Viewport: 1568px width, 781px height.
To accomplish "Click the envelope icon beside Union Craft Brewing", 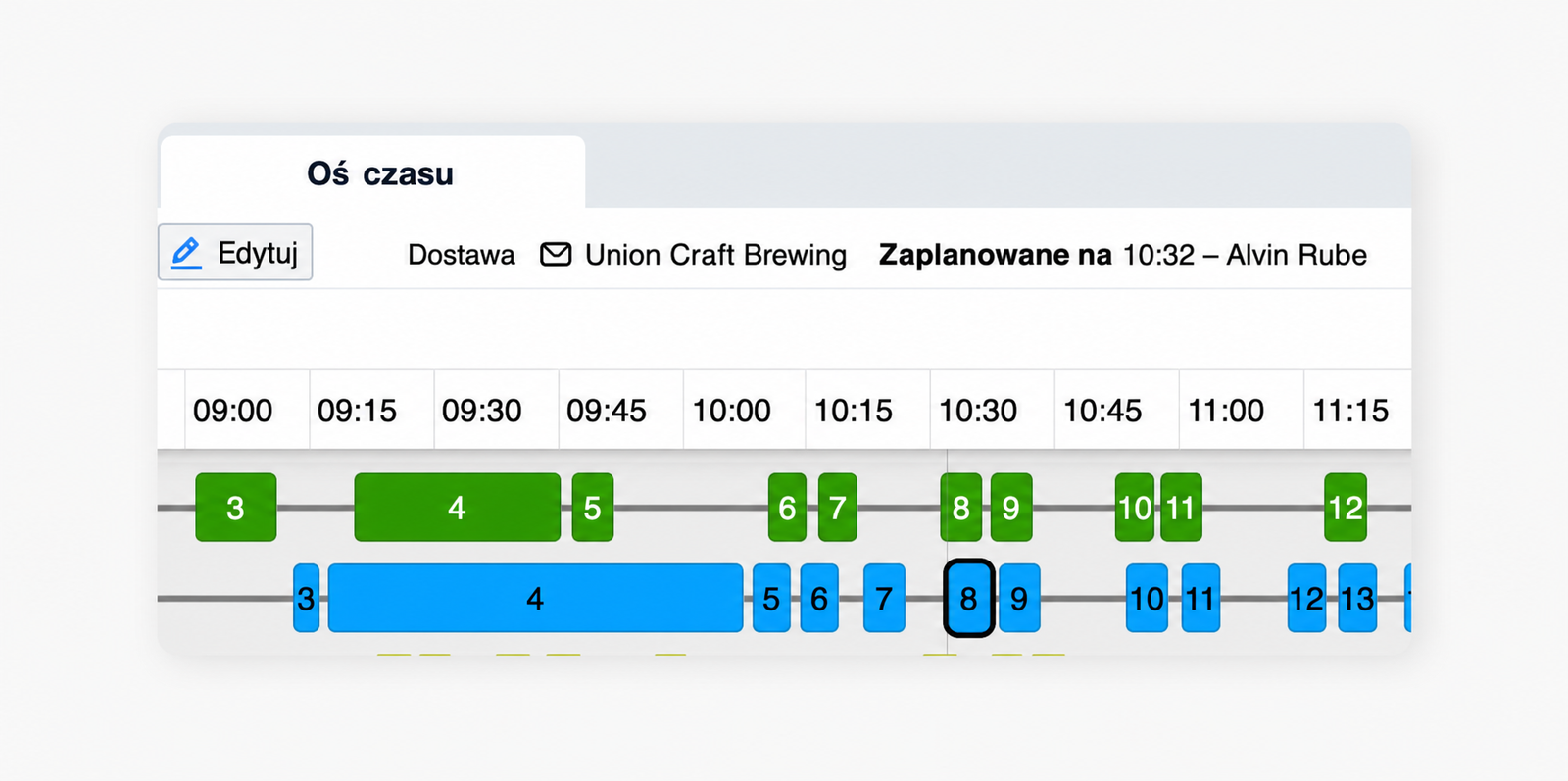I will [x=556, y=255].
